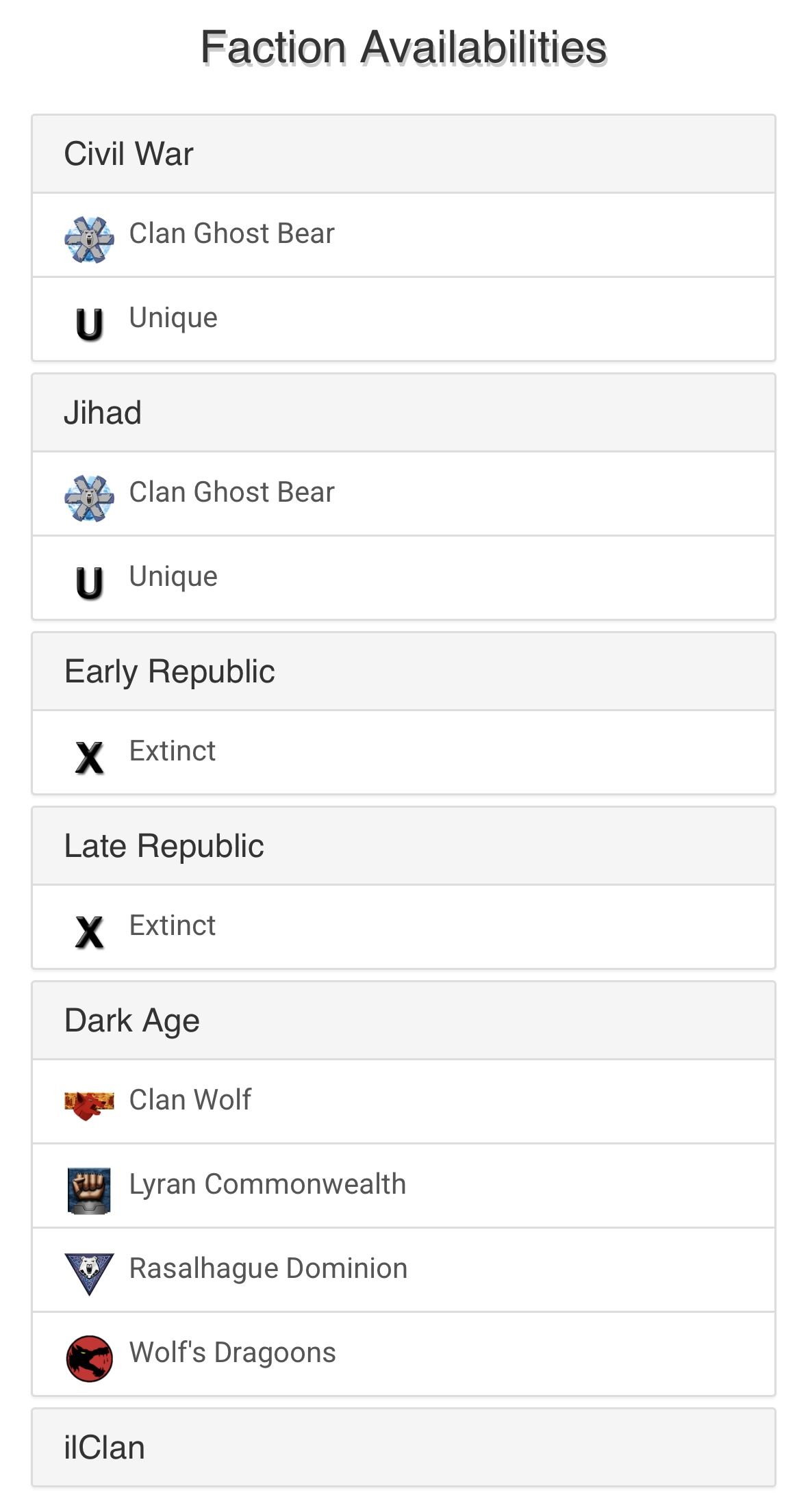Expand the ilClan era header
The height and width of the screenshot is (1512, 797).
[104, 1448]
